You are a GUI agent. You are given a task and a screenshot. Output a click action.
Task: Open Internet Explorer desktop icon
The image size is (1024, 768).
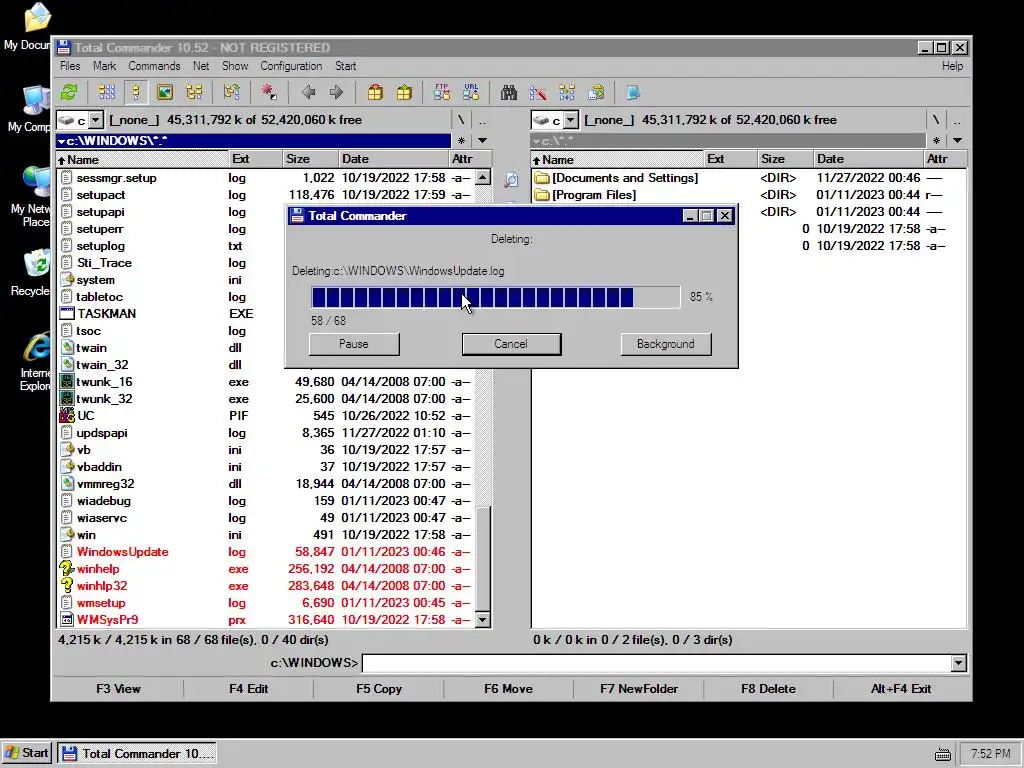[x=36, y=347]
